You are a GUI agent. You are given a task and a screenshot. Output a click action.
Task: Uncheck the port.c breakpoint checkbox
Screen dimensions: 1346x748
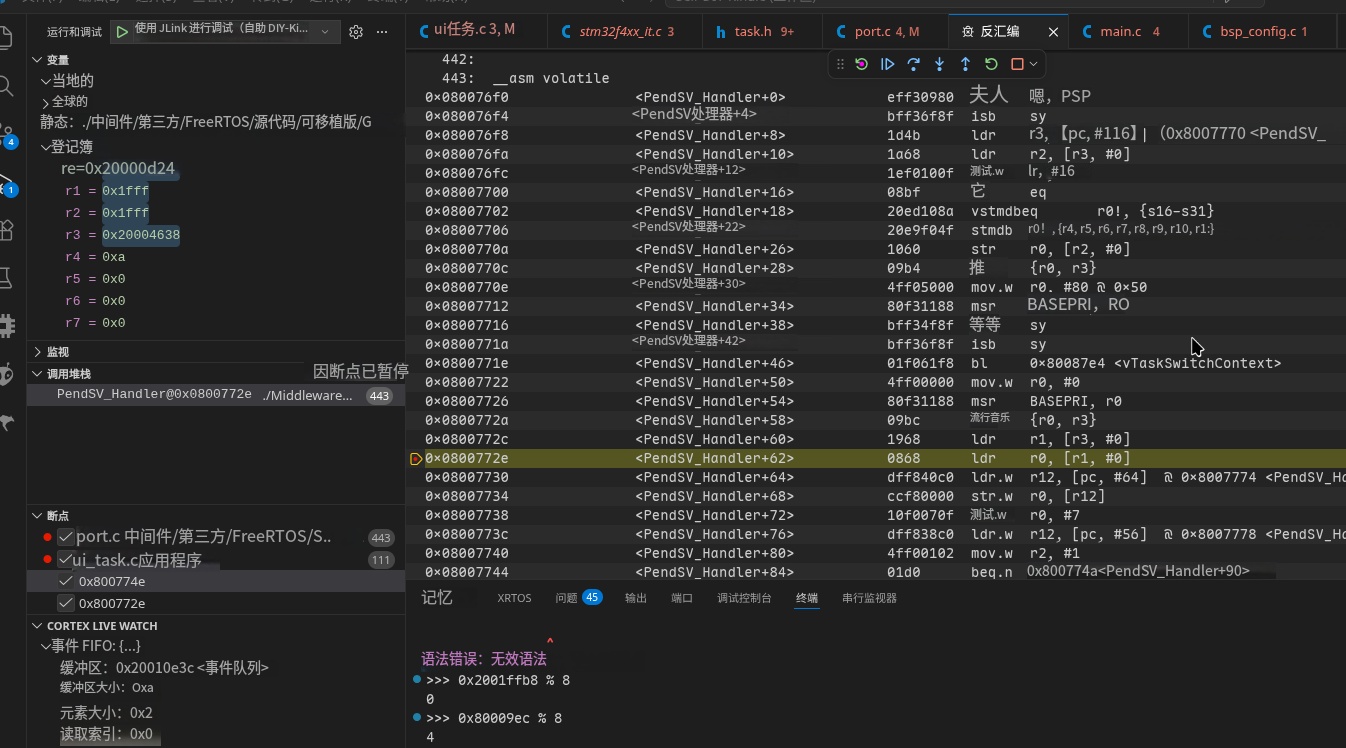point(66,537)
